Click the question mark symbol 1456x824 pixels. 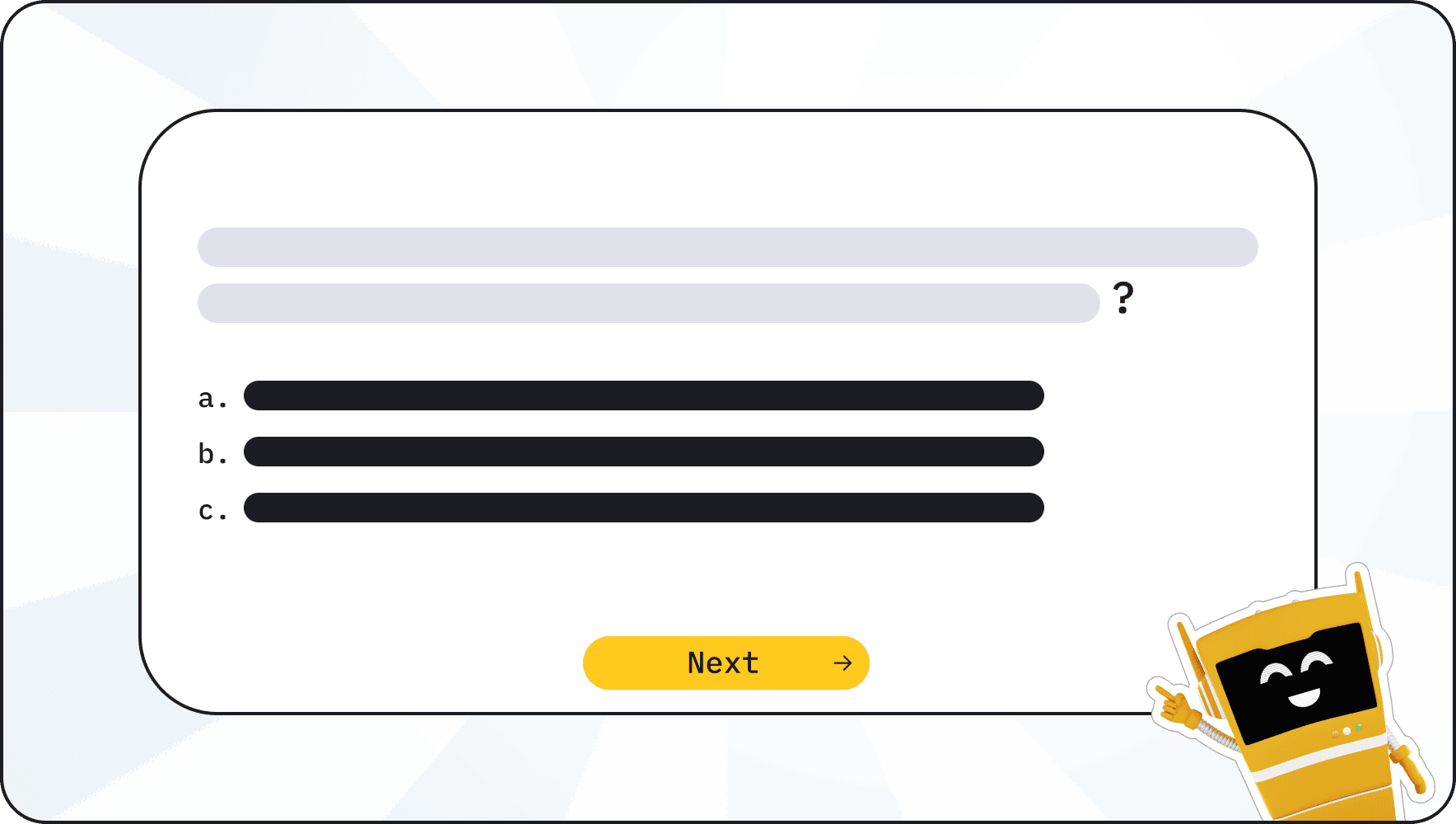(1122, 297)
